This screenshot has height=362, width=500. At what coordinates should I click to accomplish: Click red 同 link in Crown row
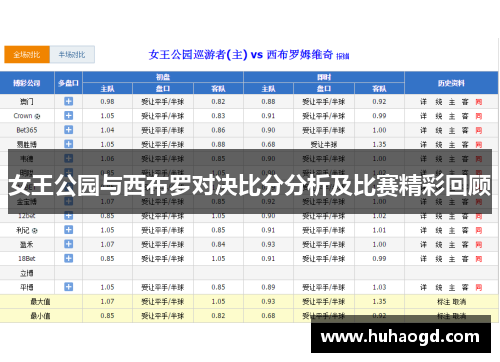(479, 116)
